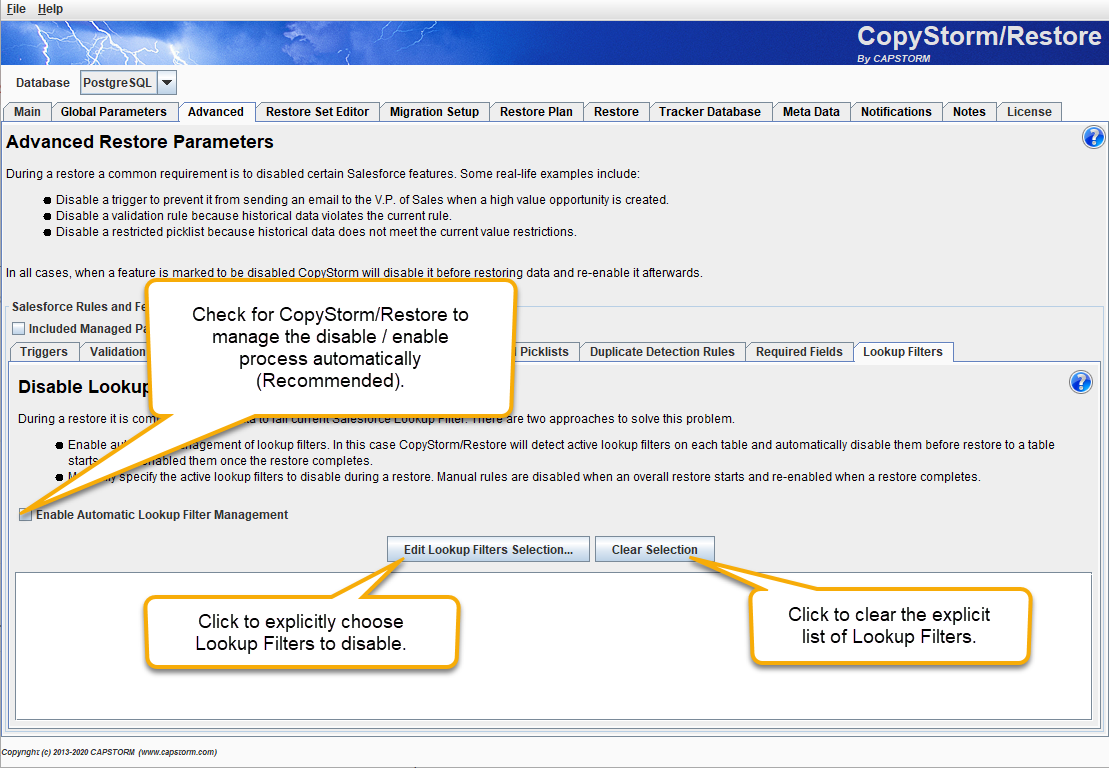Select the Triggers sub-tab
This screenshot has width=1109, height=768.
point(44,352)
